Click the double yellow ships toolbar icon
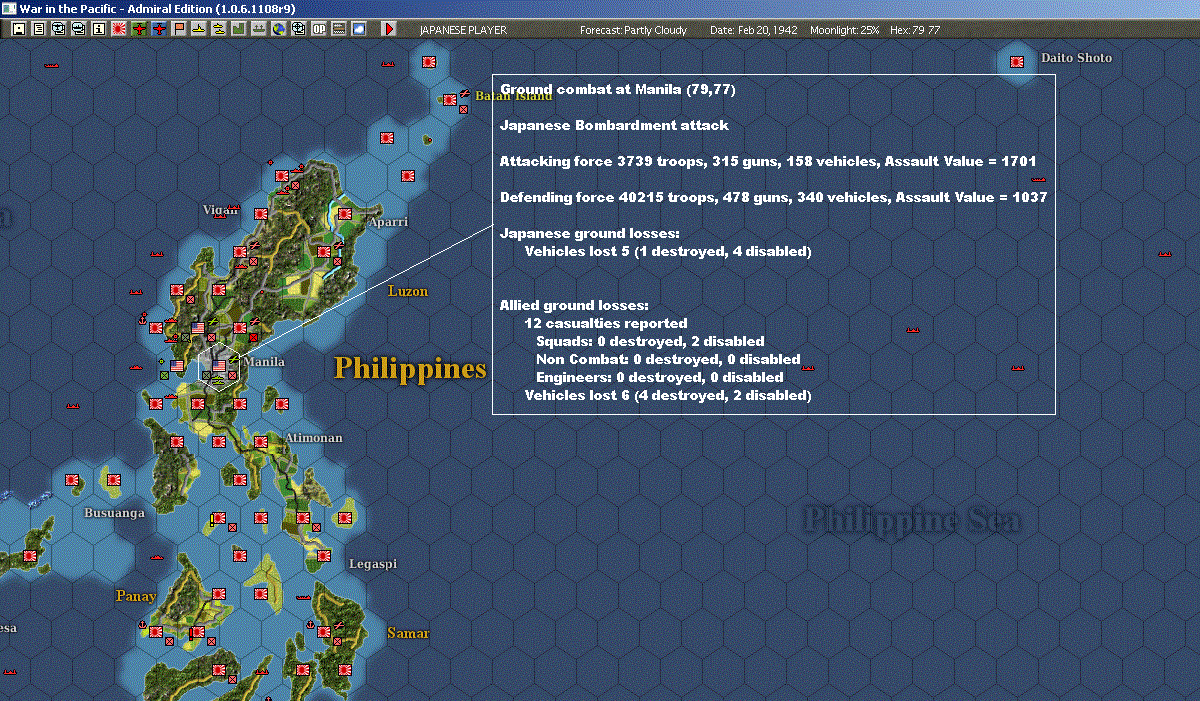This screenshot has height=701, width=1200. [x=218, y=29]
